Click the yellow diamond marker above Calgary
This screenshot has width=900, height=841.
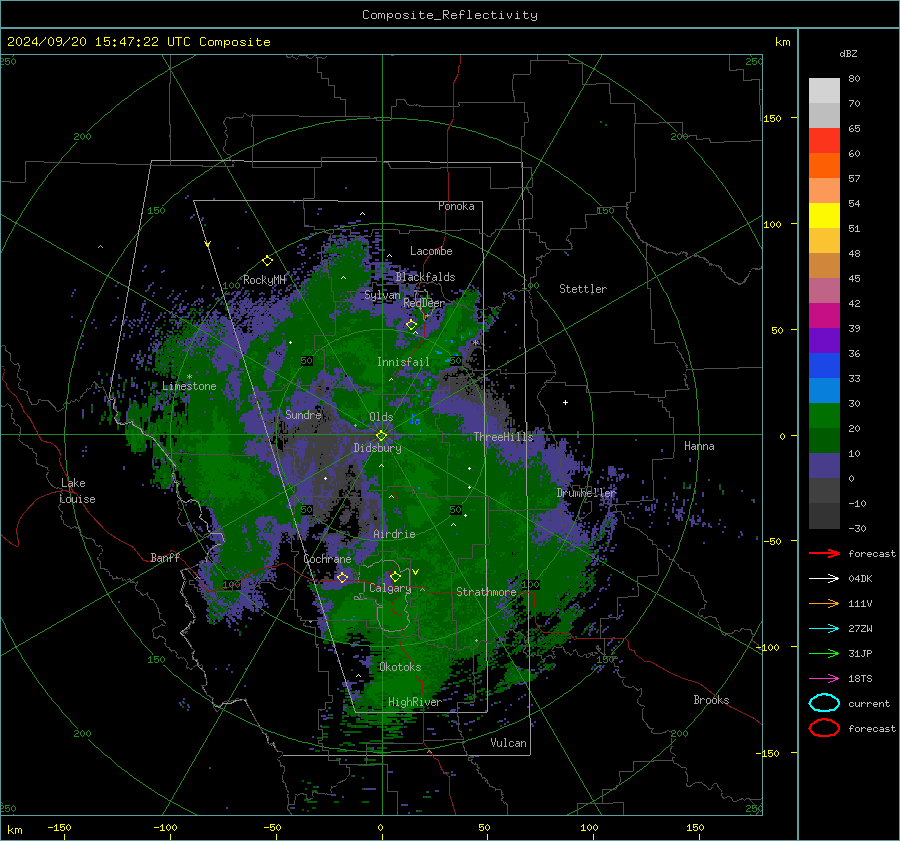pyautogui.click(x=395, y=576)
